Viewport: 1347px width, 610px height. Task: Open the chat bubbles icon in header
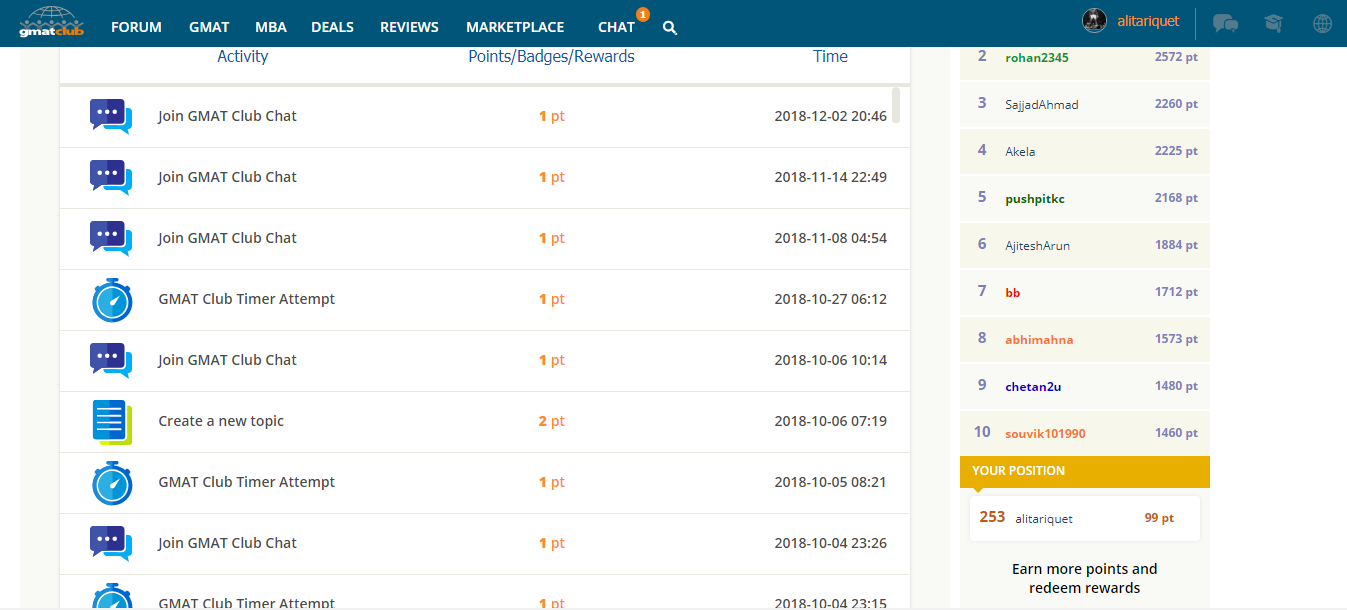1225,23
